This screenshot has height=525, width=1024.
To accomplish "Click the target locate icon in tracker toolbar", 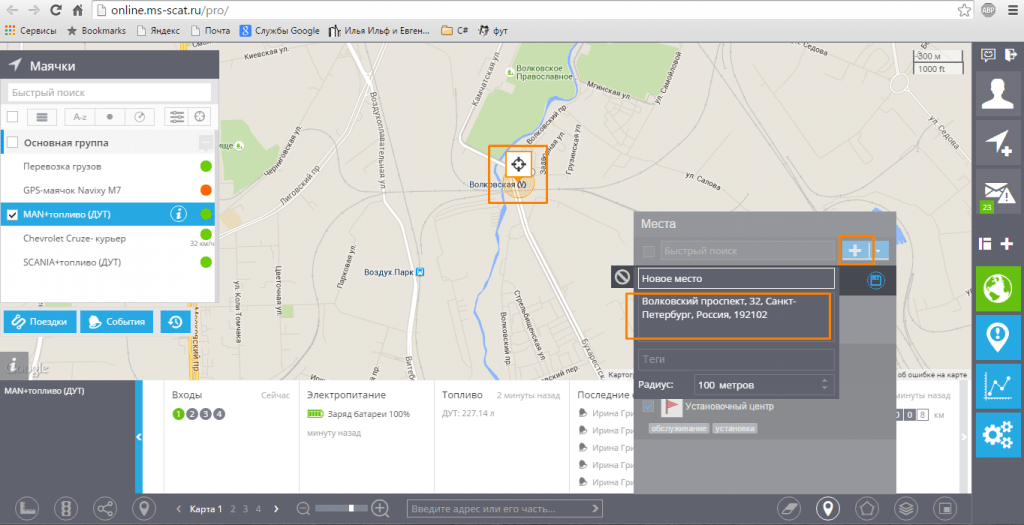I will 200,117.
